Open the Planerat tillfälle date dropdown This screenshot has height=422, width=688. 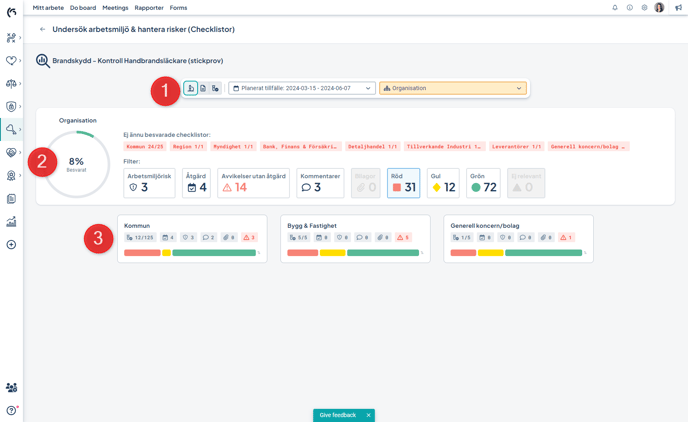[x=301, y=88]
